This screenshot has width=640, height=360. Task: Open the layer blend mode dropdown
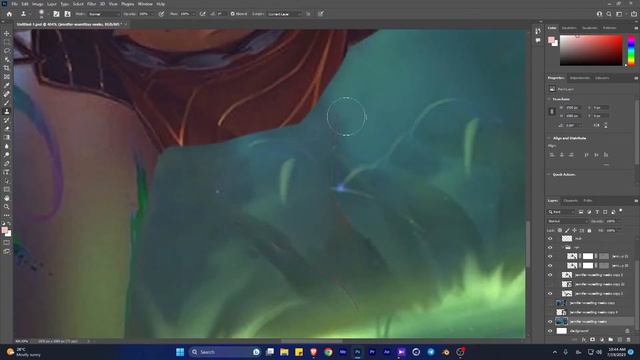click(567, 221)
